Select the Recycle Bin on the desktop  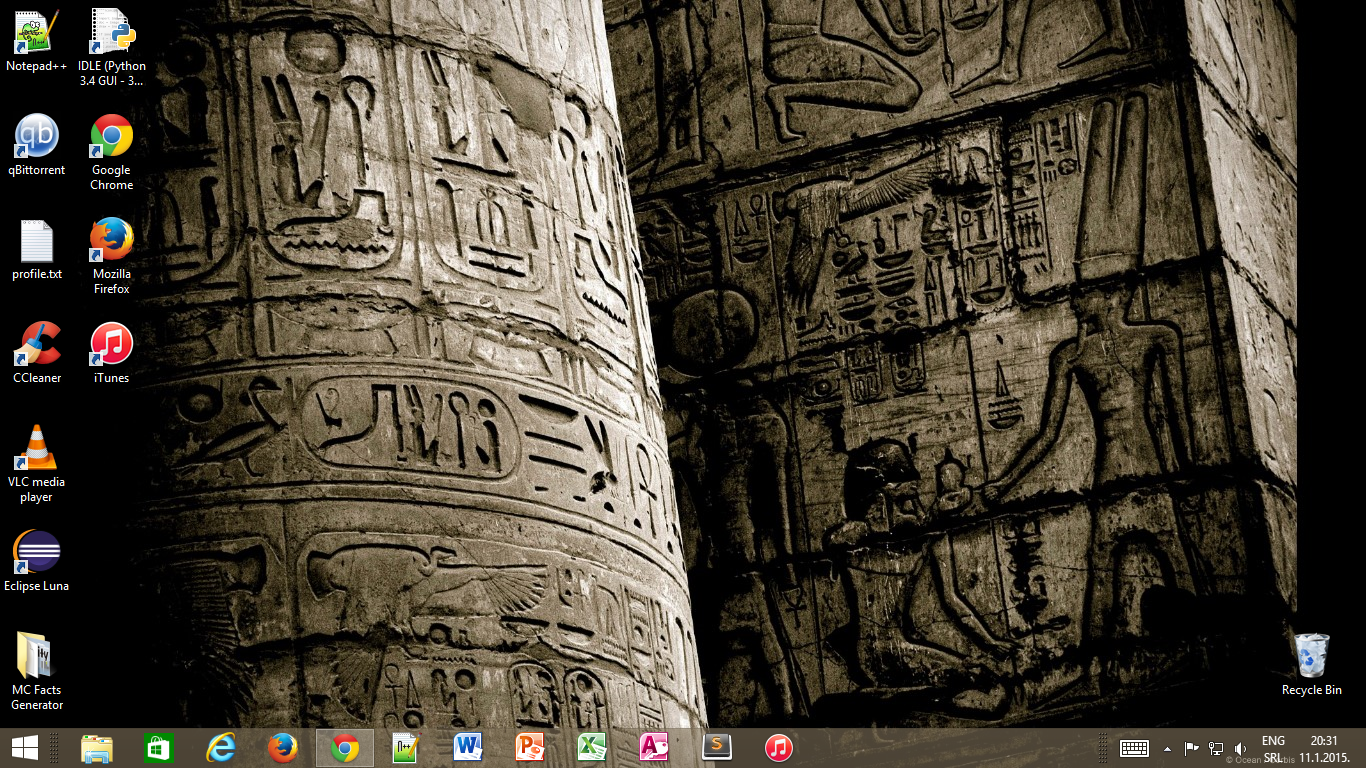point(1311,665)
